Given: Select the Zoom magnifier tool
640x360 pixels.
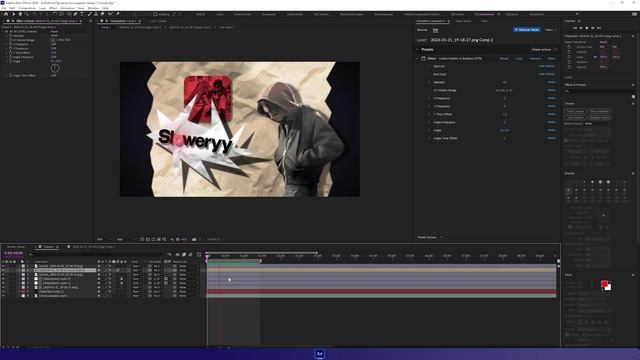Looking at the screenshot, I should 27,14.
